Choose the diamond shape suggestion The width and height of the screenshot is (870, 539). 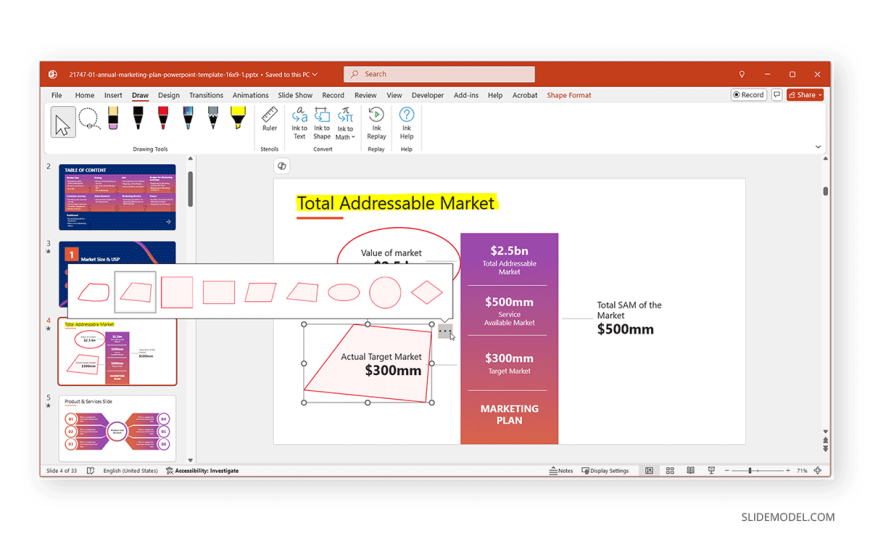pyautogui.click(x=427, y=292)
